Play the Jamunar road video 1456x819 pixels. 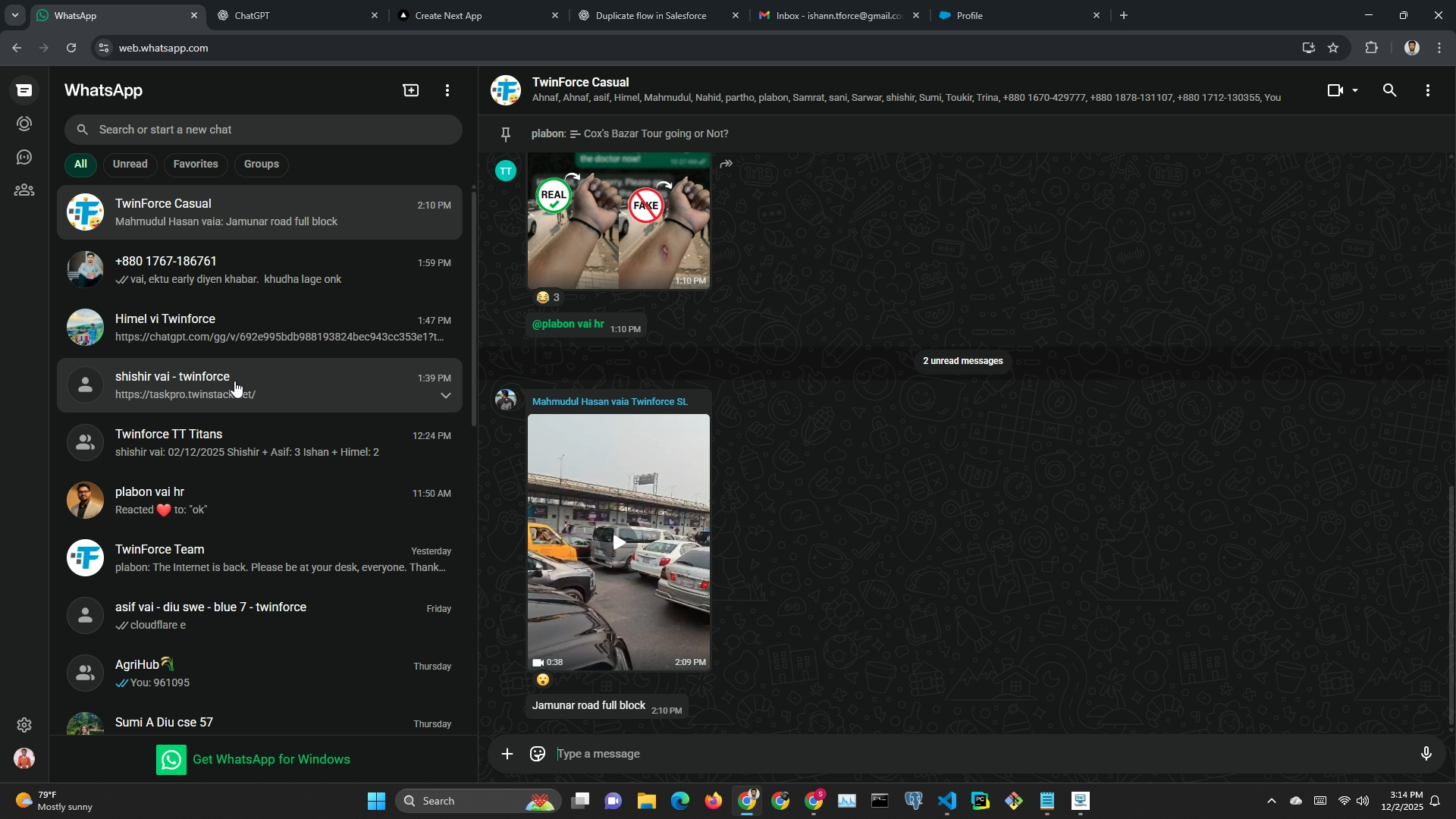pos(619,542)
